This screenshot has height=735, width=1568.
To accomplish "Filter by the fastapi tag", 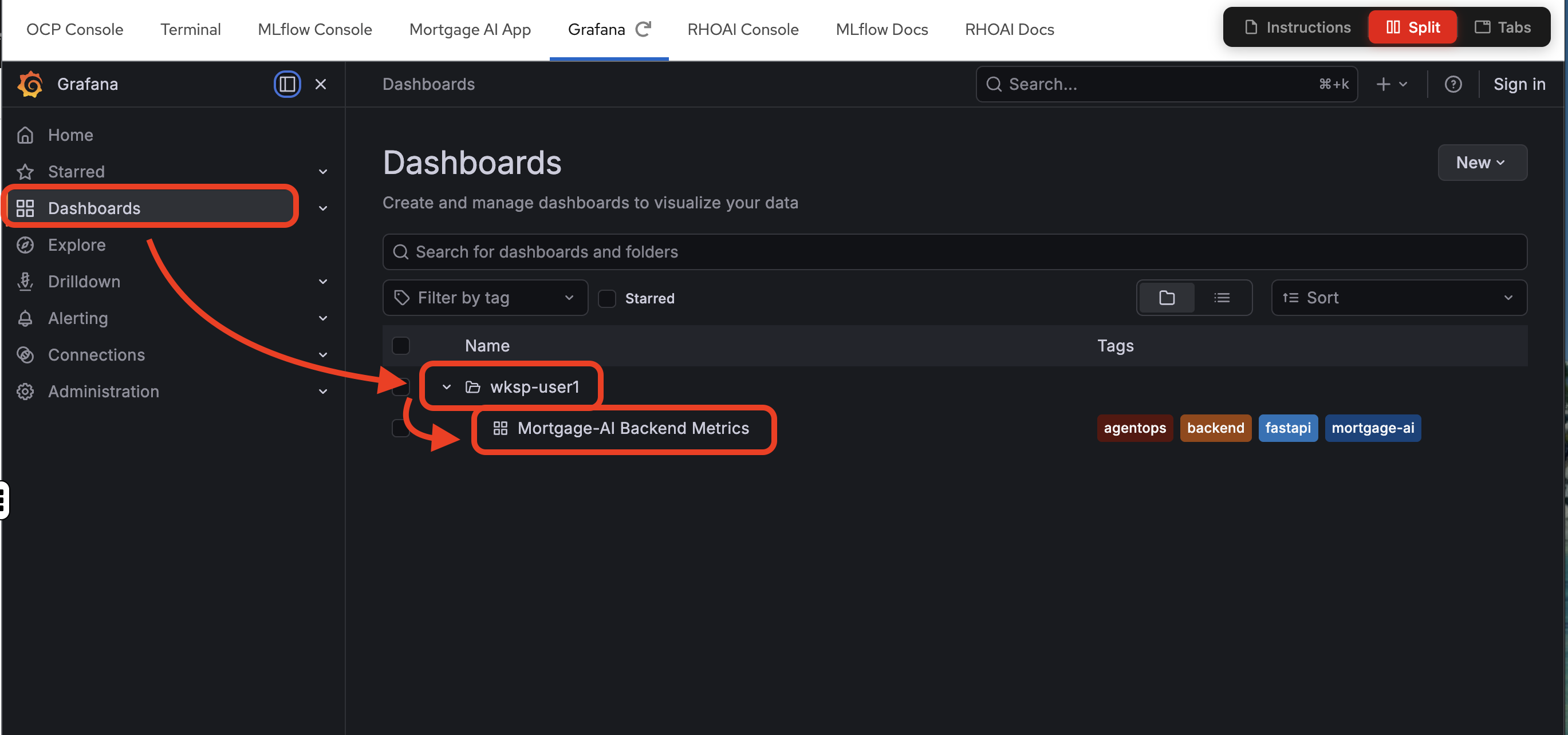I will pos(1287,428).
